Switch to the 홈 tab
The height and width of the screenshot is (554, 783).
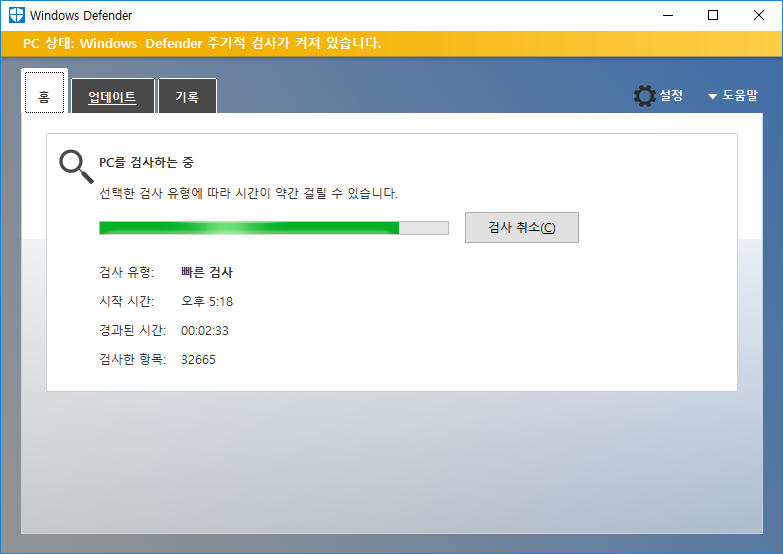pyautogui.click(x=44, y=93)
